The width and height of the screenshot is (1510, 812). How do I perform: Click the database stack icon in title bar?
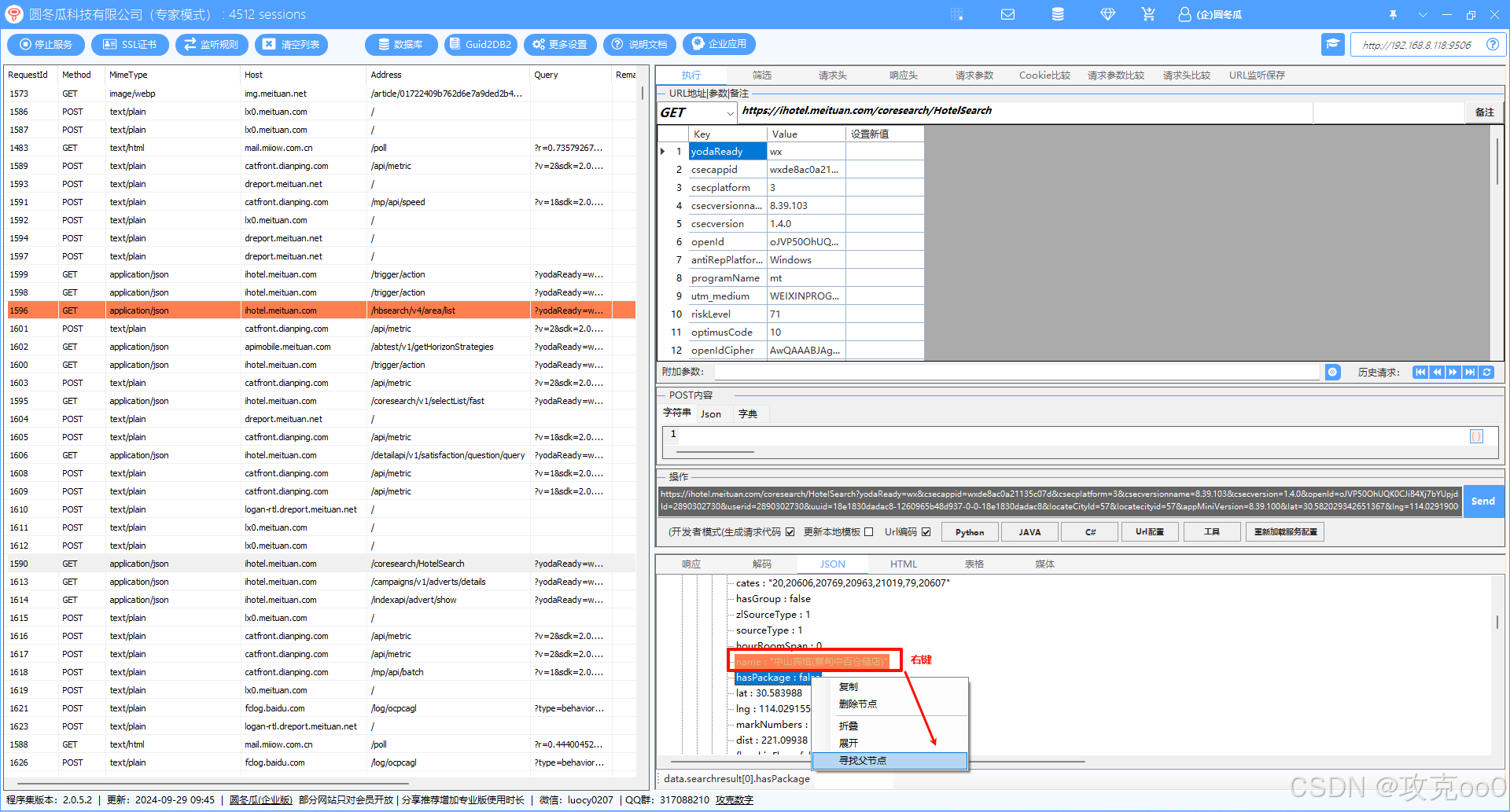1058,14
